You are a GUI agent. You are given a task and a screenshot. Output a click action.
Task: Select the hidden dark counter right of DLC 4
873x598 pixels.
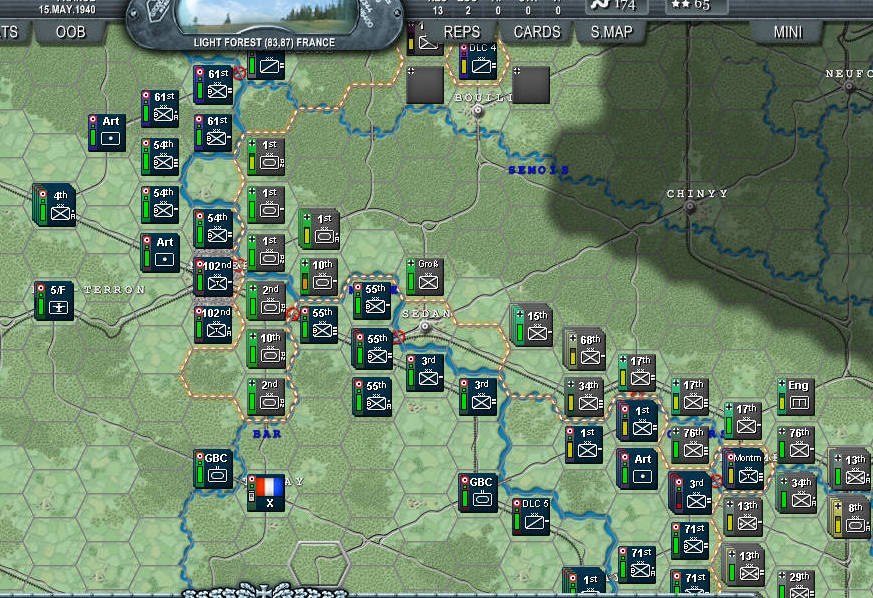pyautogui.click(x=531, y=85)
